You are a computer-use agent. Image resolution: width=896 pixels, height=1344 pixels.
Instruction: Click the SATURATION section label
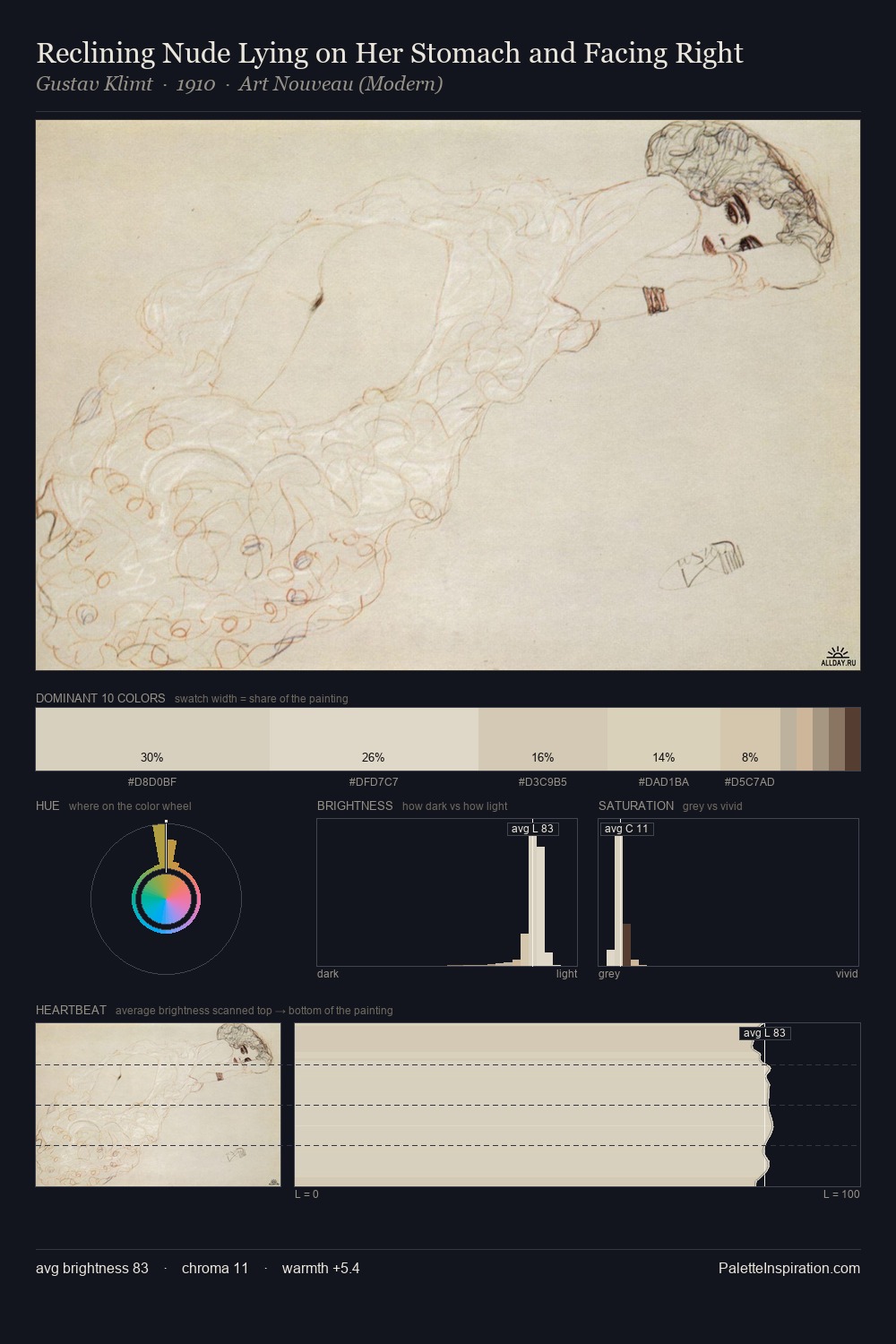pyautogui.click(x=636, y=806)
